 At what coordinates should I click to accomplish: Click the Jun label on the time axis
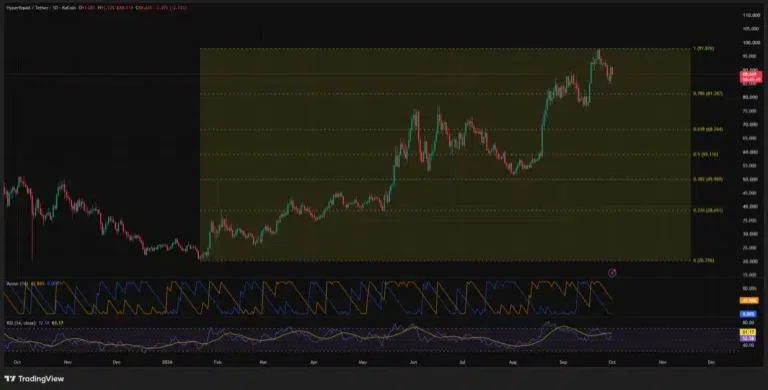coord(413,363)
